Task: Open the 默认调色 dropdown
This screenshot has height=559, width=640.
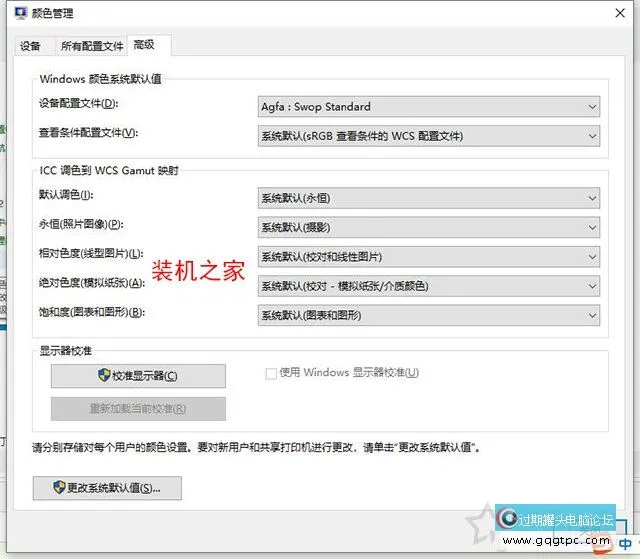Action: click(429, 198)
